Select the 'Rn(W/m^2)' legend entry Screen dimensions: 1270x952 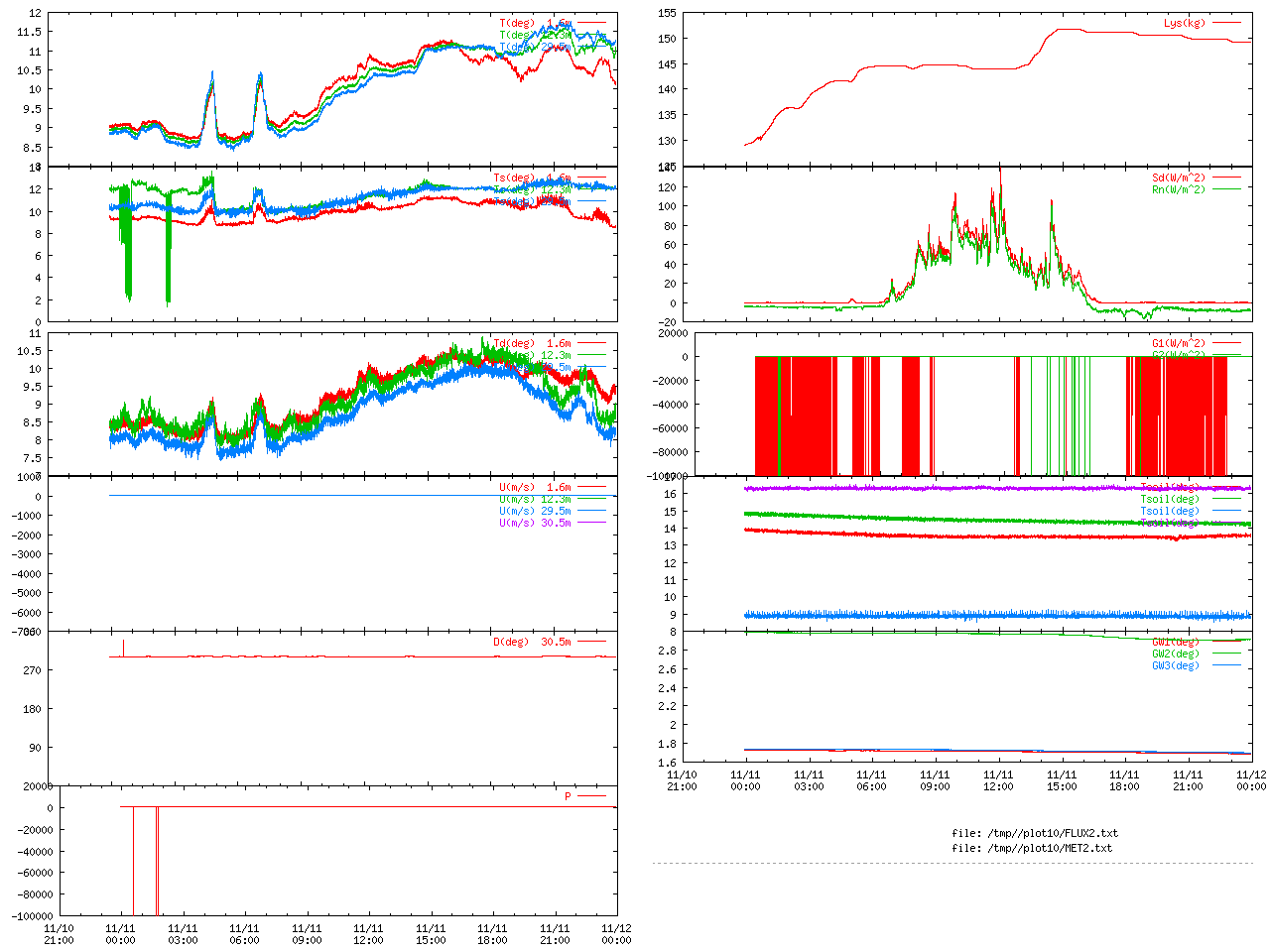click(x=1179, y=189)
